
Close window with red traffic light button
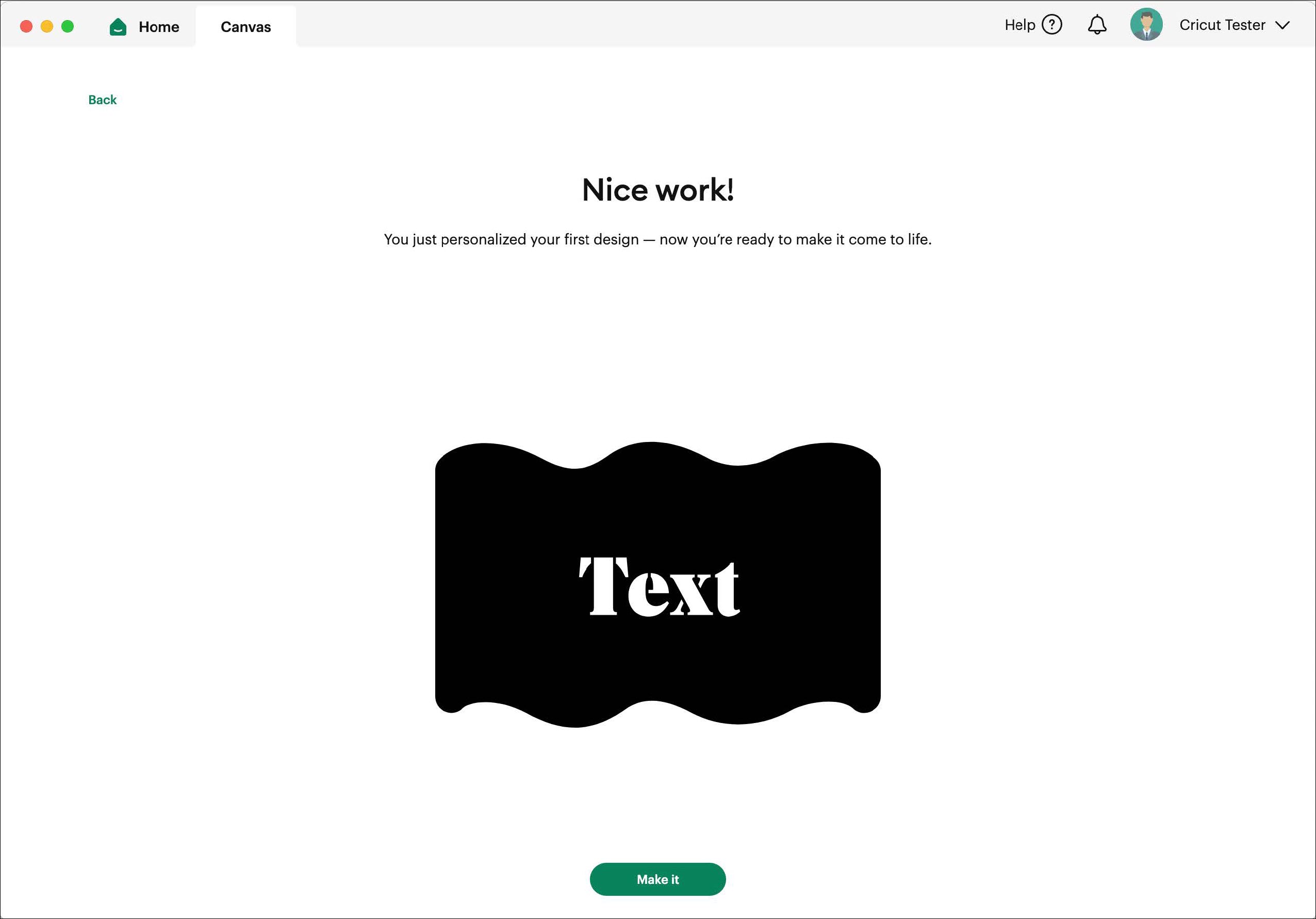(x=26, y=26)
